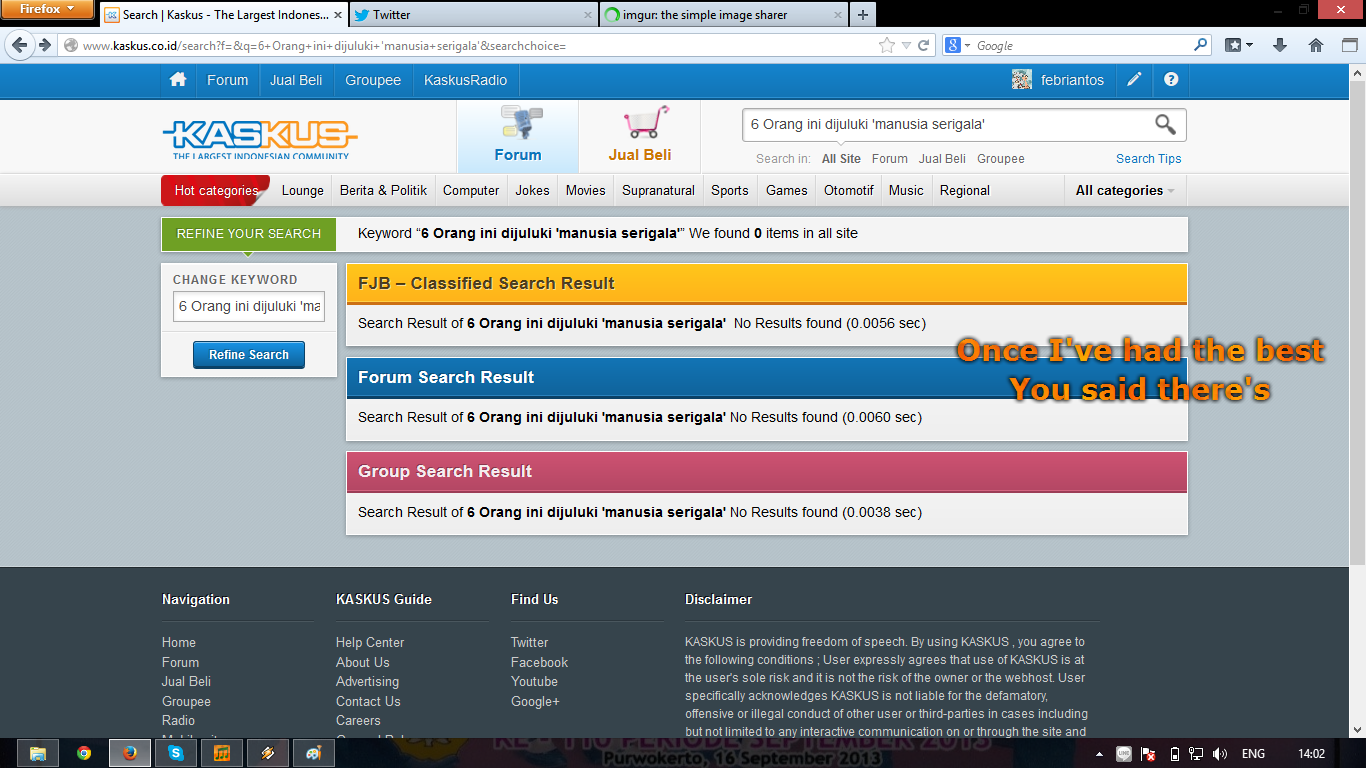Close the Twitter tab
Screen dimensions: 1366x768
pyautogui.click(x=588, y=15)
